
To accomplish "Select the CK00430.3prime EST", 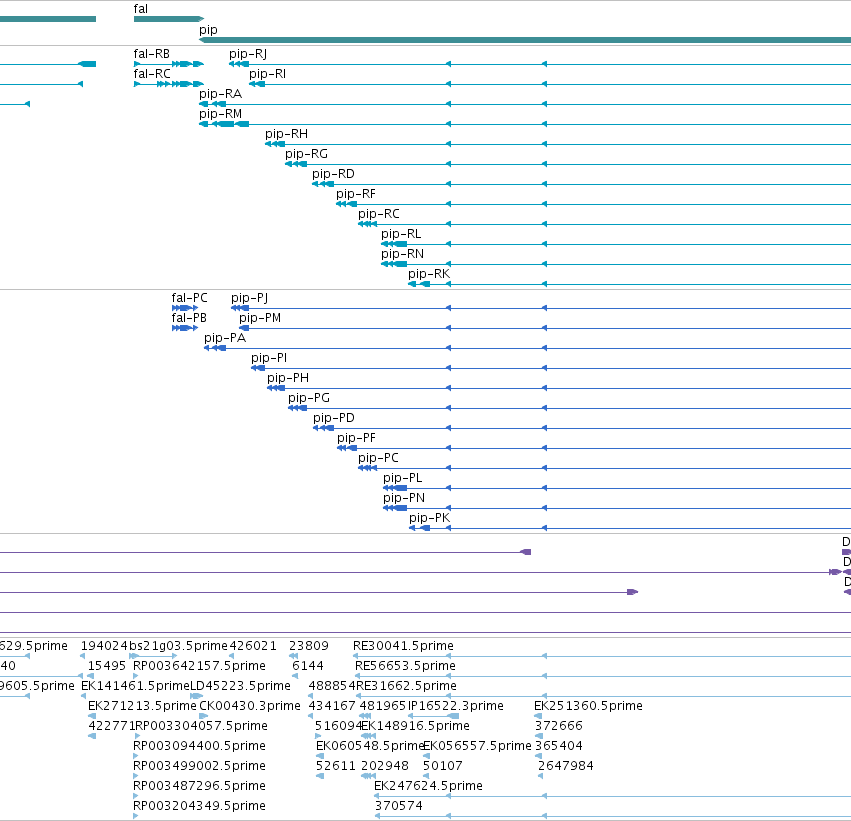I will pyautogui.click(x=250, y=706).
